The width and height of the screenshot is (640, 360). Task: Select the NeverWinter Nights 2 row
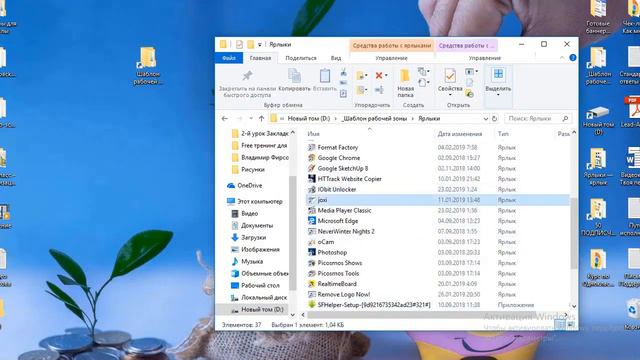pyautogui.click(x=438, y=231)
